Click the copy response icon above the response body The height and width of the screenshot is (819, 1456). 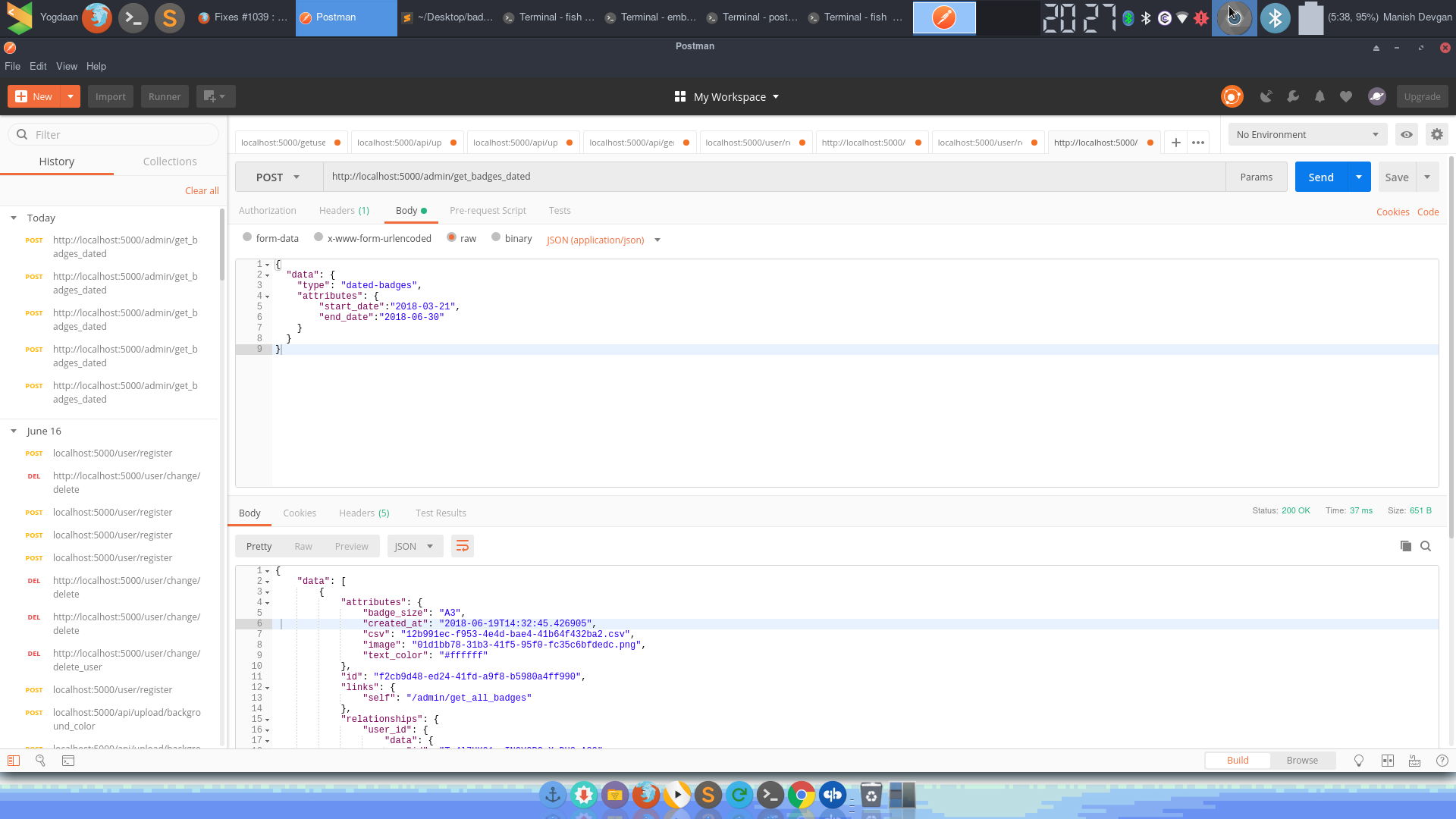[x=1406, y=546]
